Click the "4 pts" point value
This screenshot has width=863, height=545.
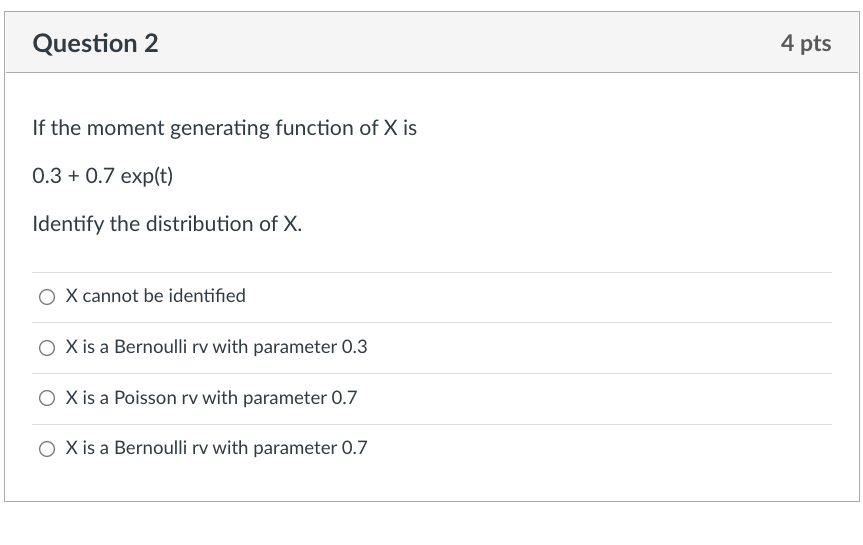click(x=806, y=43)
